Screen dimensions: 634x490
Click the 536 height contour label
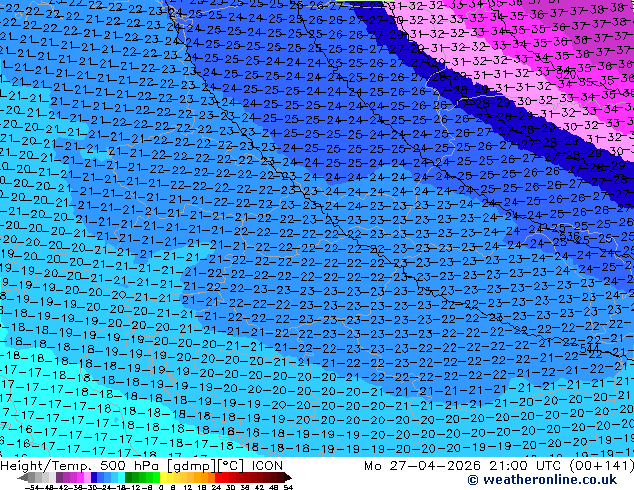pos(571,236)
